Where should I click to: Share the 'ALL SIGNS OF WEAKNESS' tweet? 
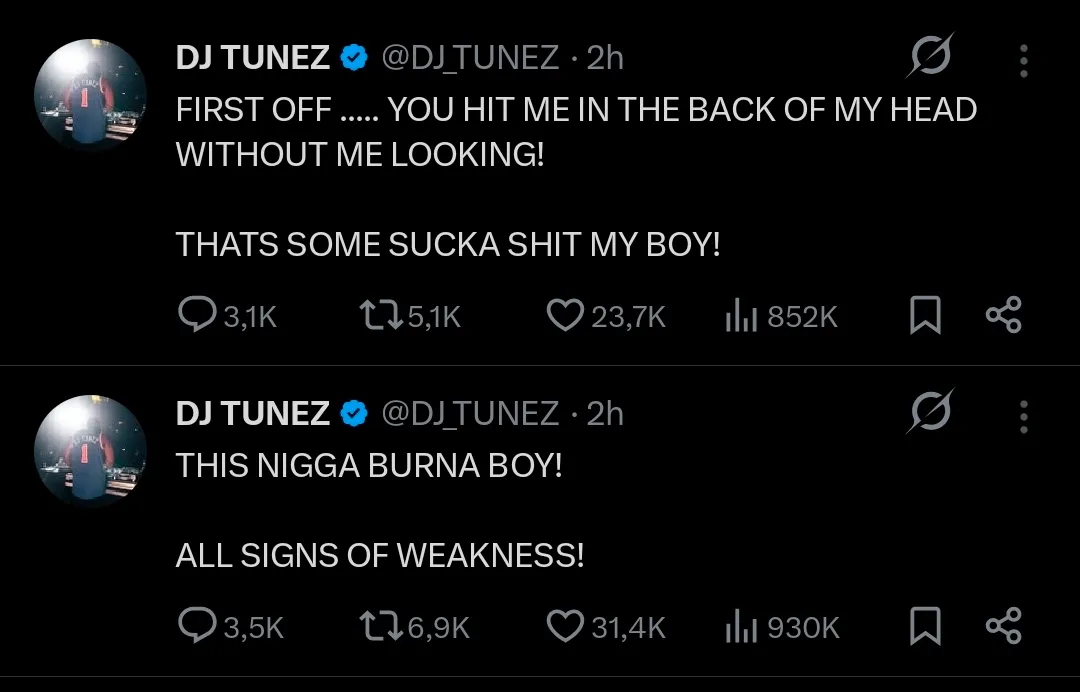(x=1003, y=627)
